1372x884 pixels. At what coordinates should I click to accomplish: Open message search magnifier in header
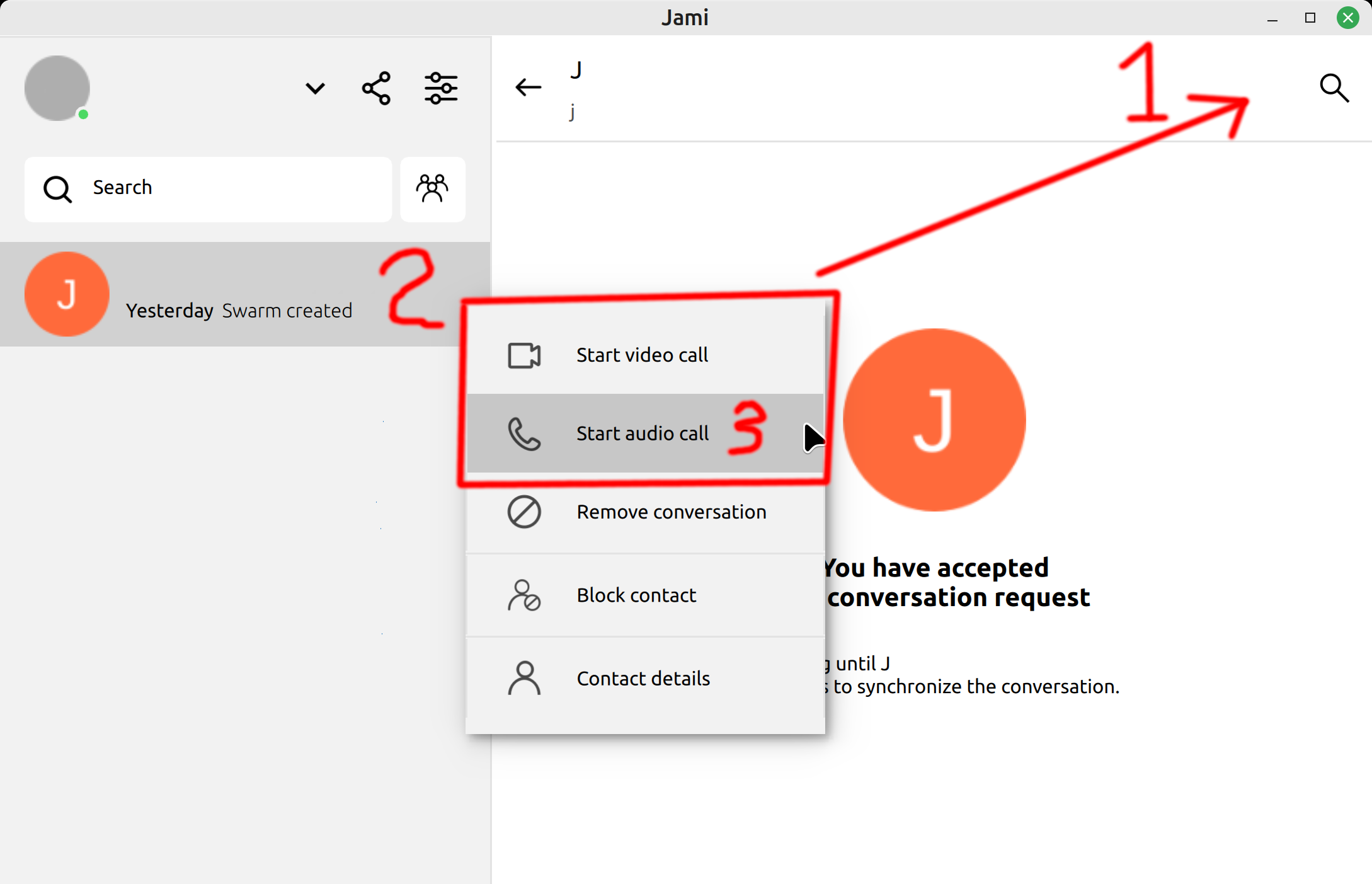click(x=1334, y=88)
